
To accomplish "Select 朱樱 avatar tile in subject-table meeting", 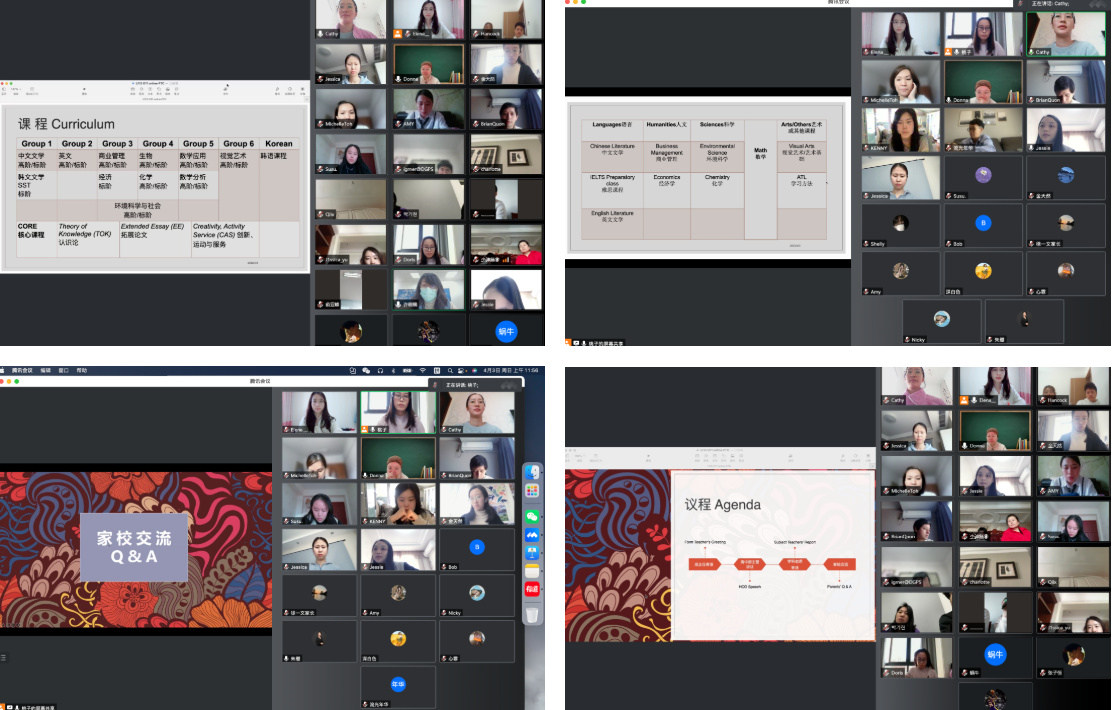I will 1024,322.
